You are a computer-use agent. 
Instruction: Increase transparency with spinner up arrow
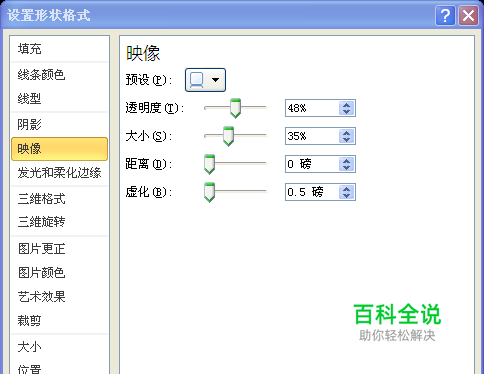[347, 105]
